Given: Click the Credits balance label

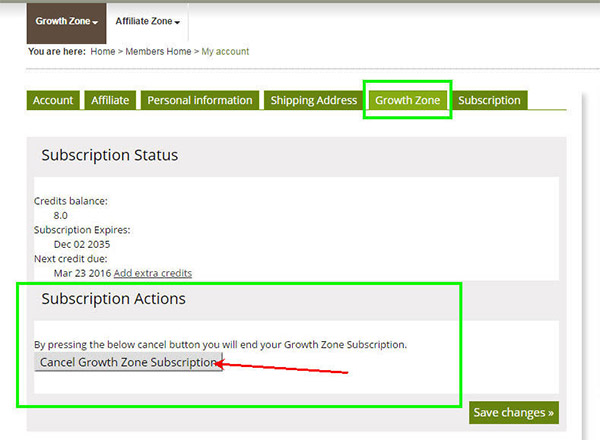Looking at the screenshot, I should (x=71, y=201).
